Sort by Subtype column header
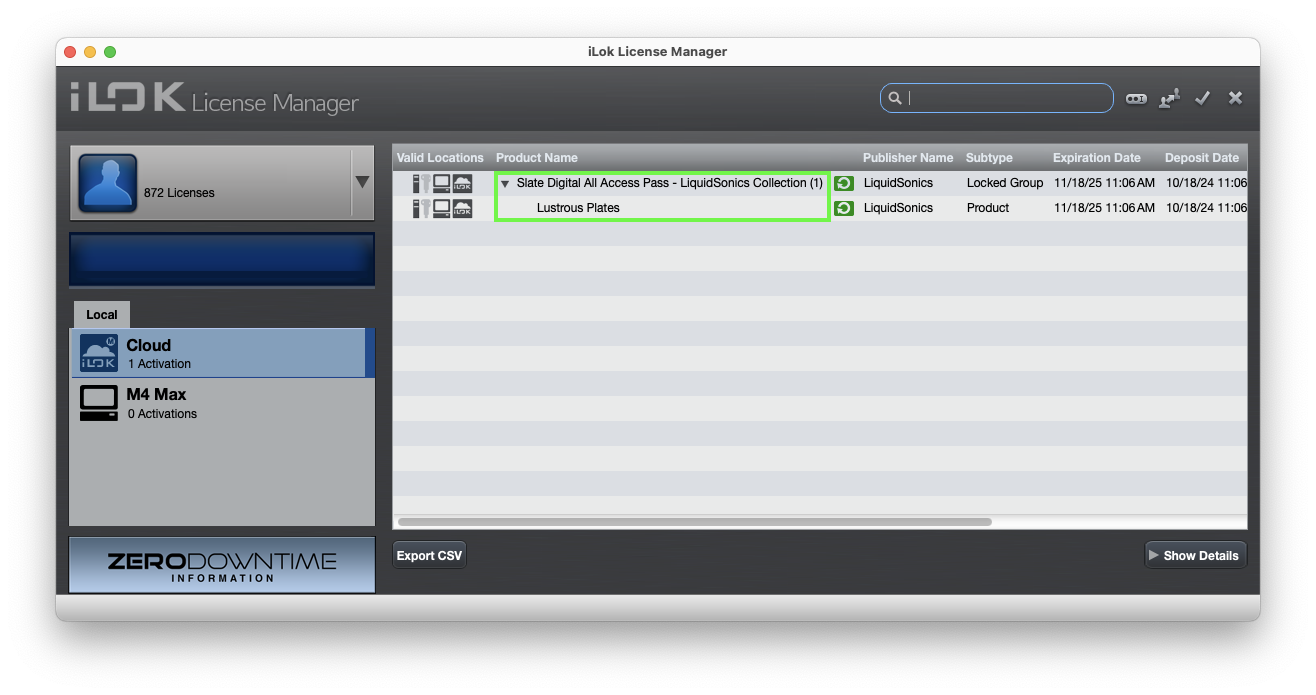The image size is (1316, 695). coord(989,158)
